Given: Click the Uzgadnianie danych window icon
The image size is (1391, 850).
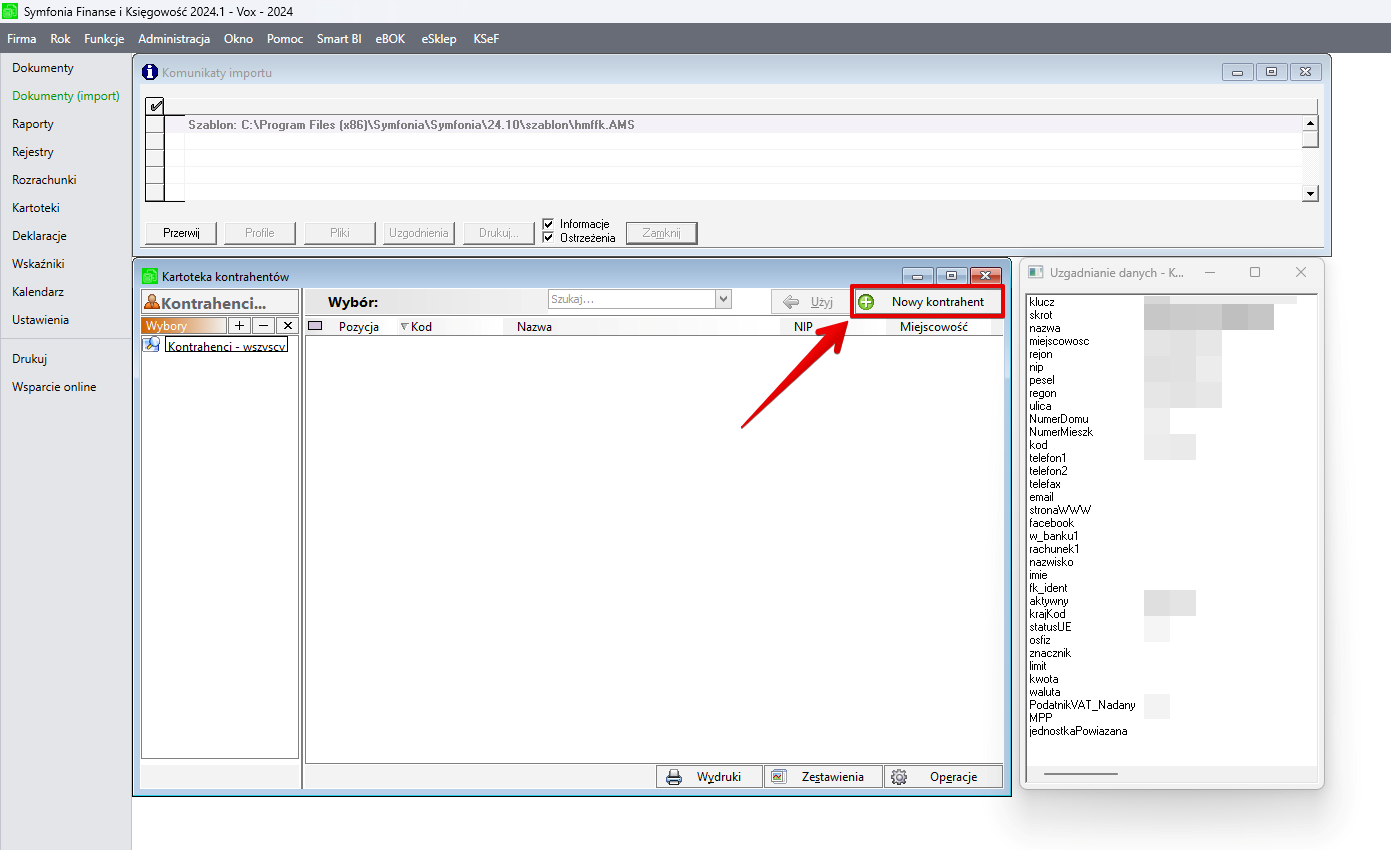Looking at the screenshot, I should click(1036, 272).
